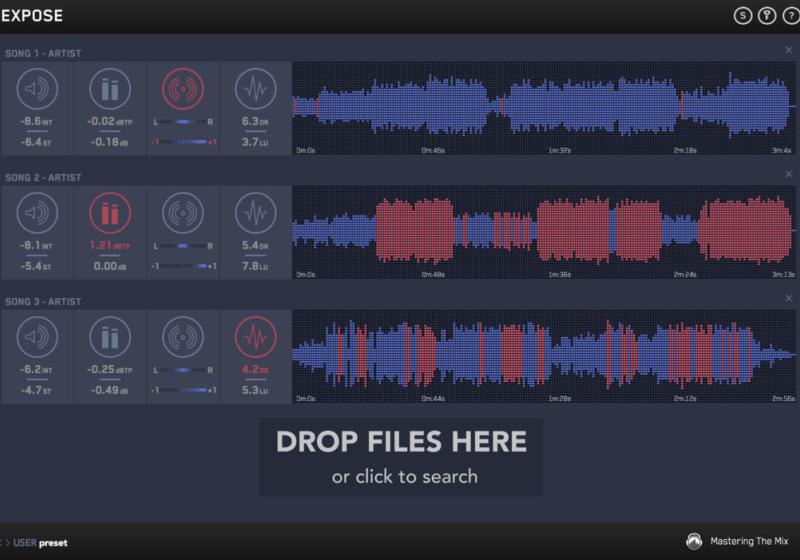Click Song 3 short-term -4.7 value

pos(36,390)
